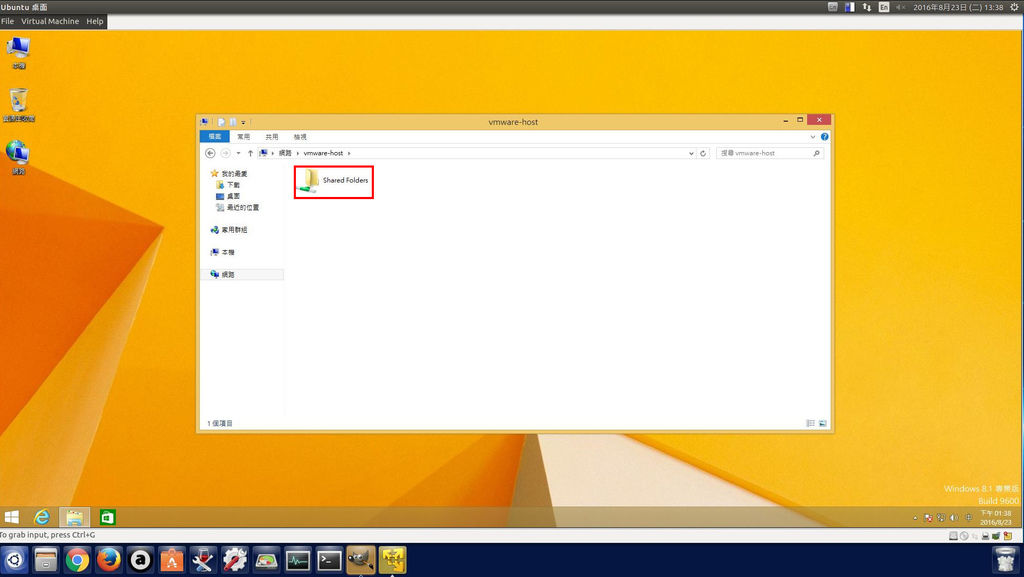Open System Settings gear-wrench dock icon
The height and width of the screenshot is (577, 1024).
(x=234, y=560)
